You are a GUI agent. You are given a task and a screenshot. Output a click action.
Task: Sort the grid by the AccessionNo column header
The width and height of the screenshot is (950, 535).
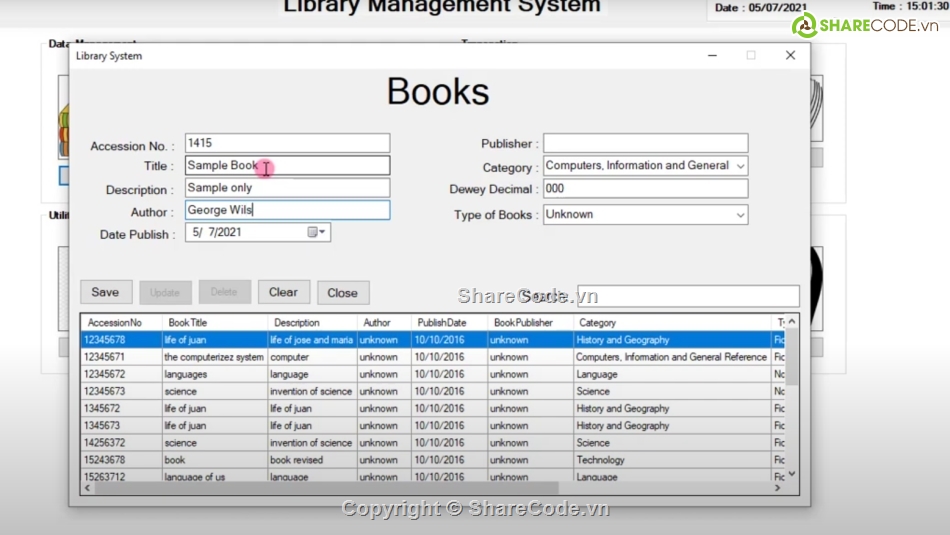(x=114, y=323)
